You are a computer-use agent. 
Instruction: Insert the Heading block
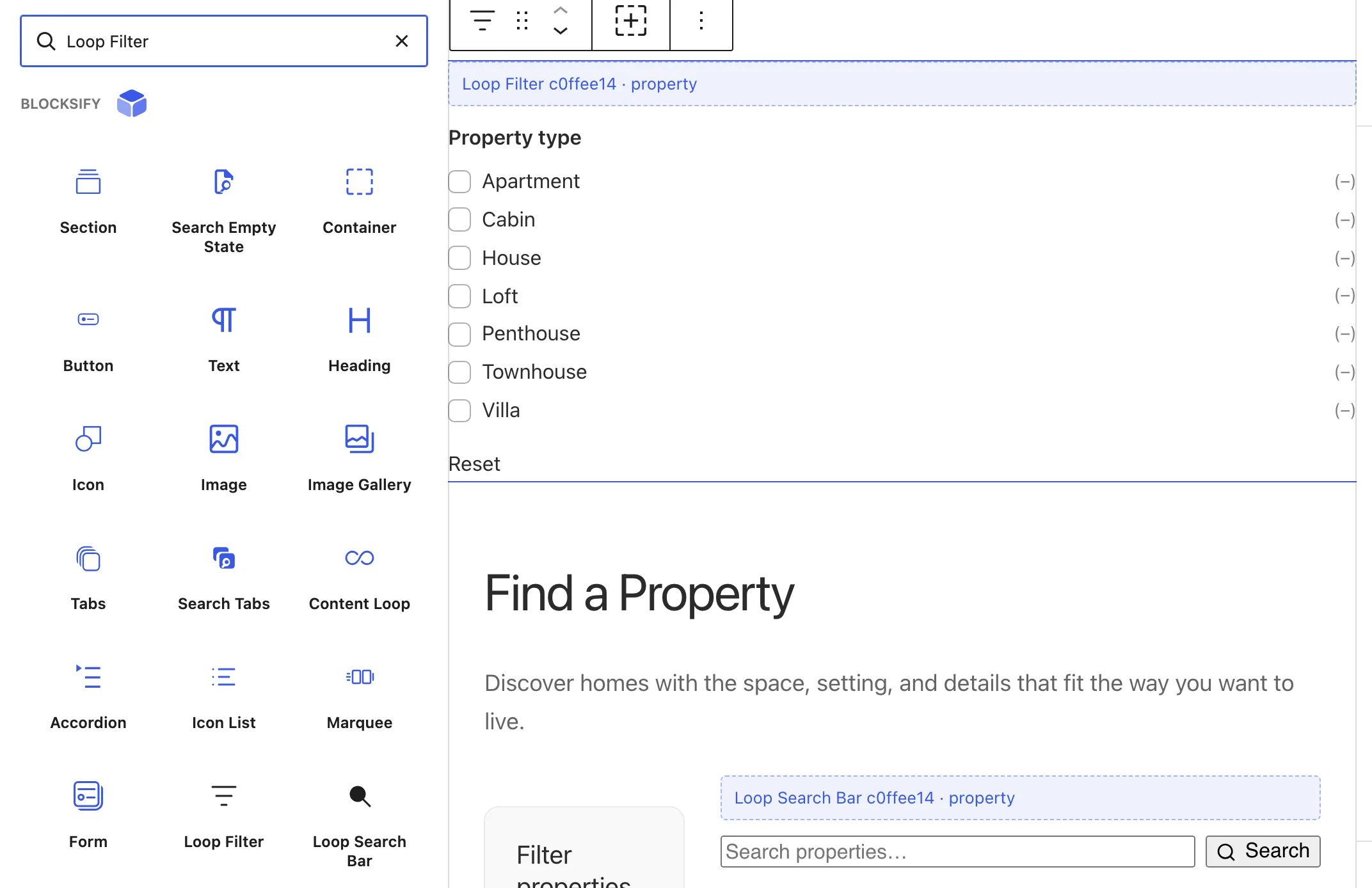coord(359,339)
